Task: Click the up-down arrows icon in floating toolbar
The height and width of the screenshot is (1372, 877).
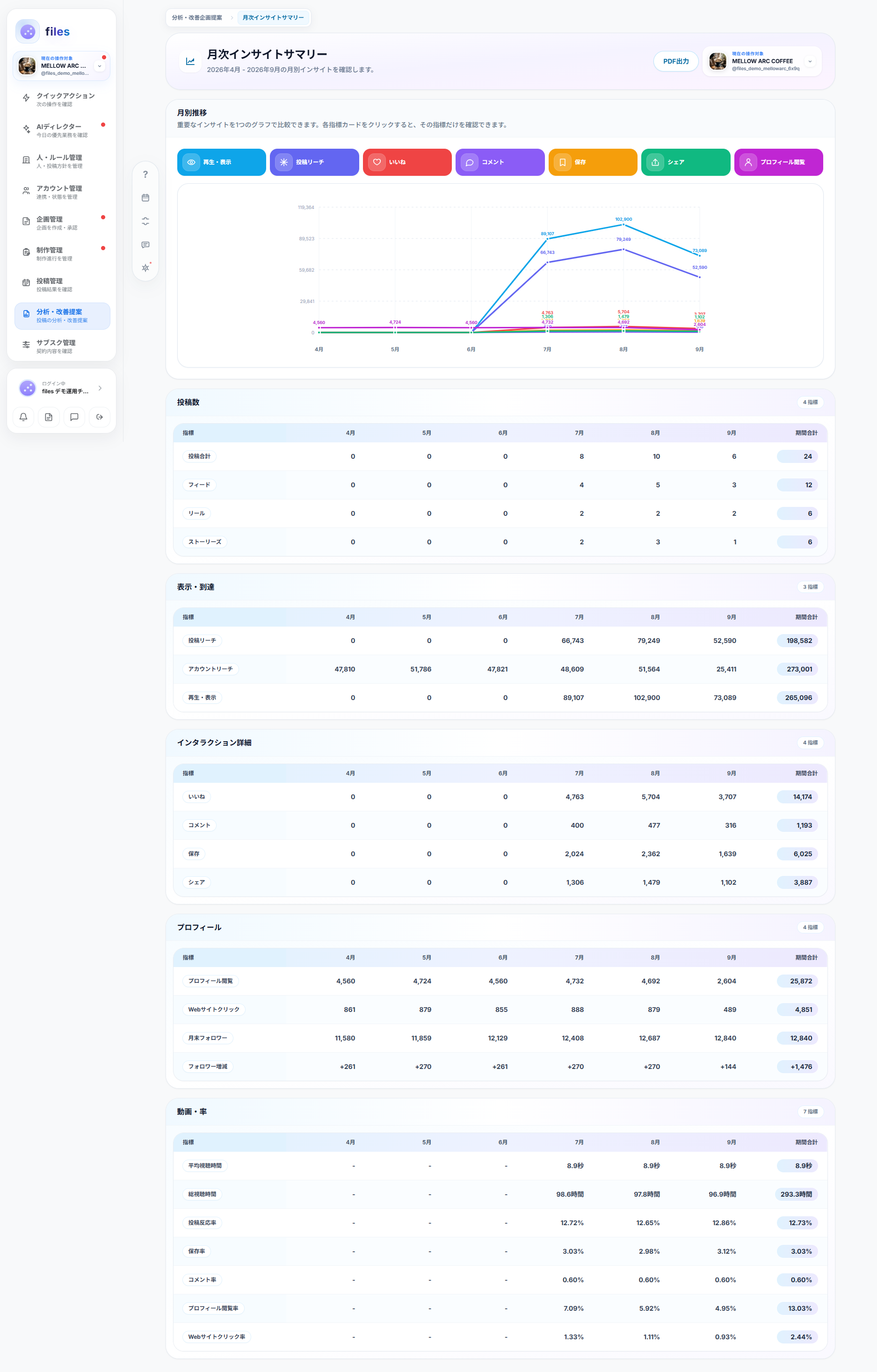Action: (x=145, y=221)
